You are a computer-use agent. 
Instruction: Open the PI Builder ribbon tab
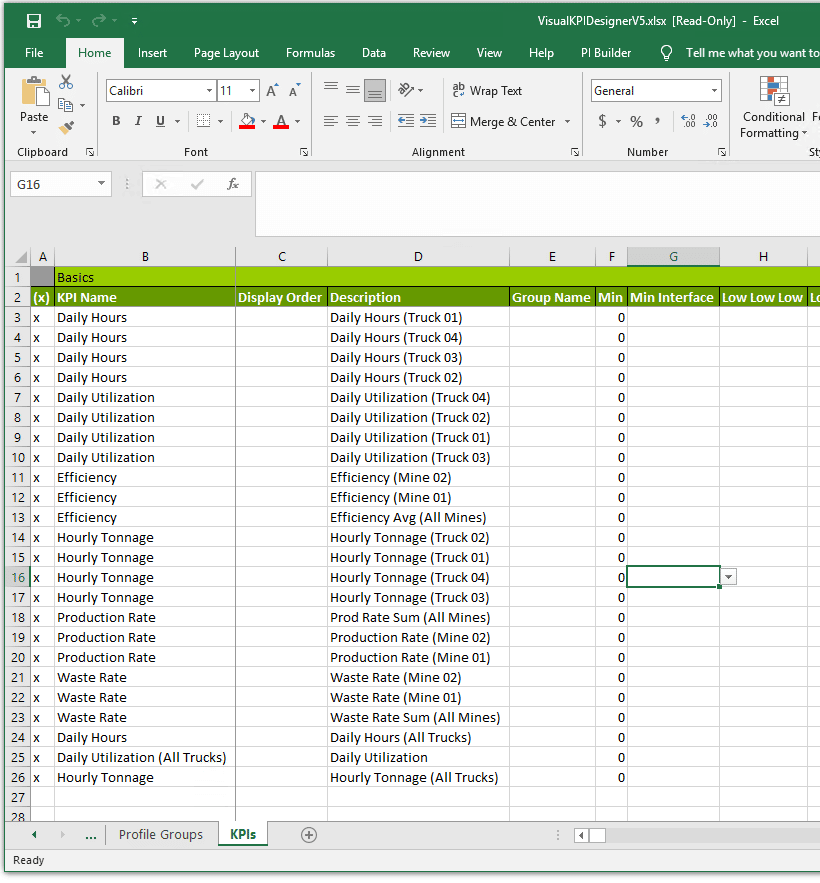[606, 53]
